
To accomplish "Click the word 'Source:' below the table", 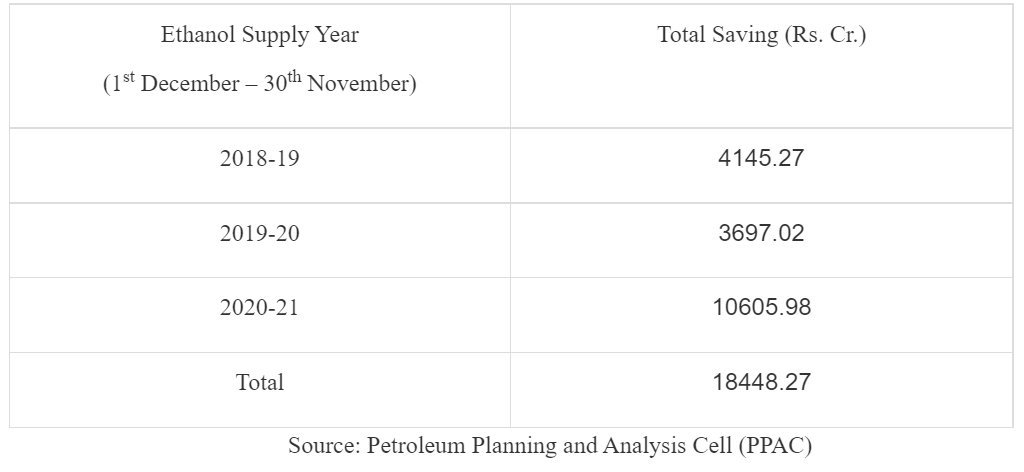I will 324,445.
